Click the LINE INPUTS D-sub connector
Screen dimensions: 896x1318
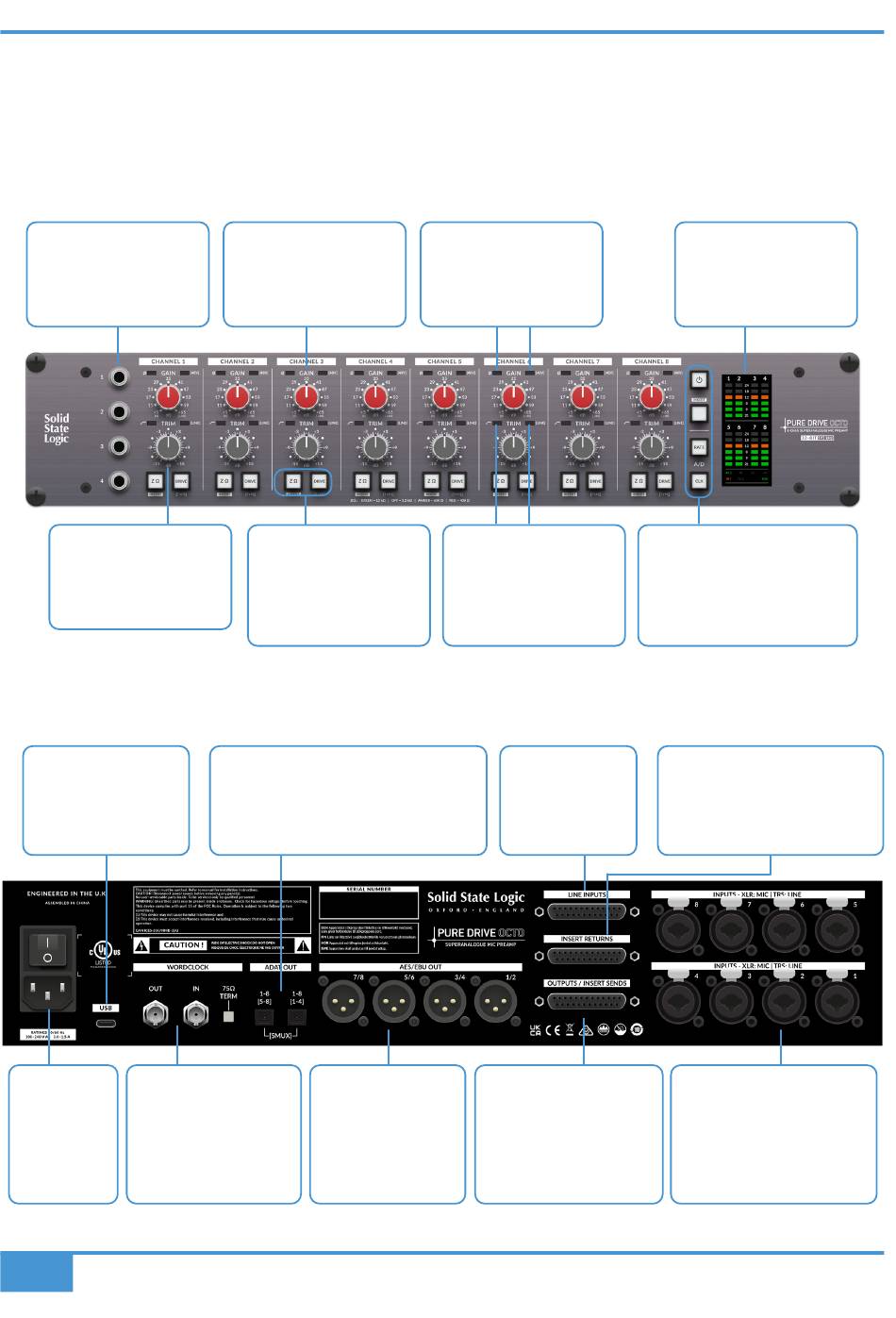click(585, 912)
